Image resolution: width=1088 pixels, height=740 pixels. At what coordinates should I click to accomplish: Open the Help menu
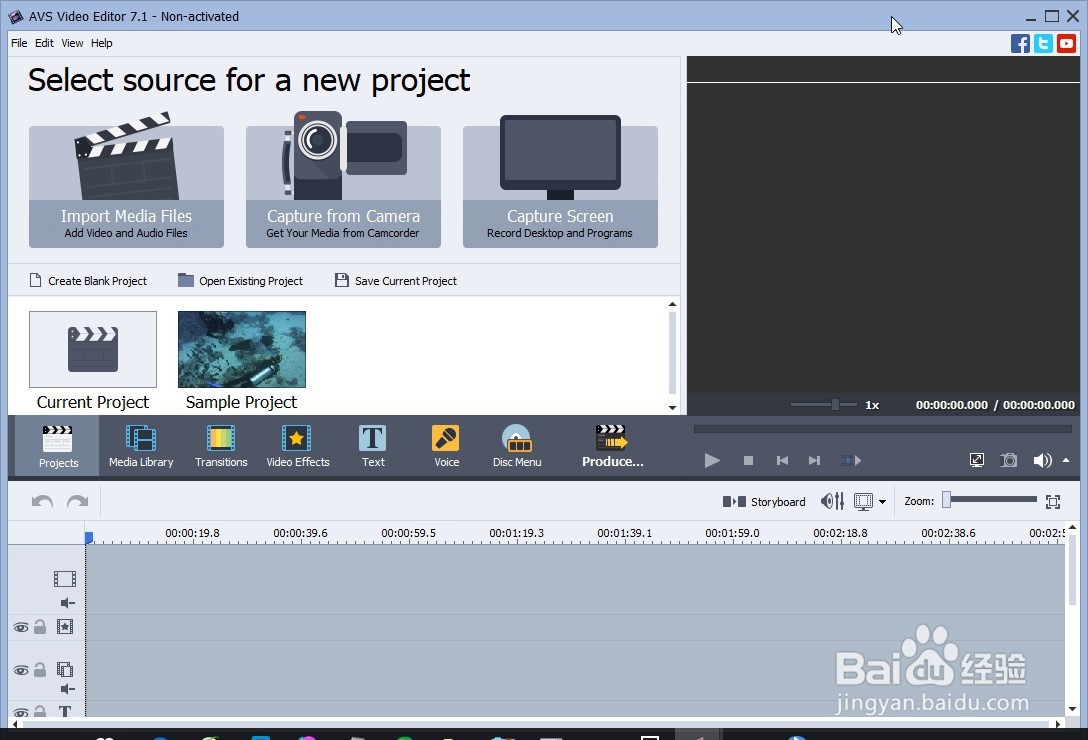tap(101, 43)
